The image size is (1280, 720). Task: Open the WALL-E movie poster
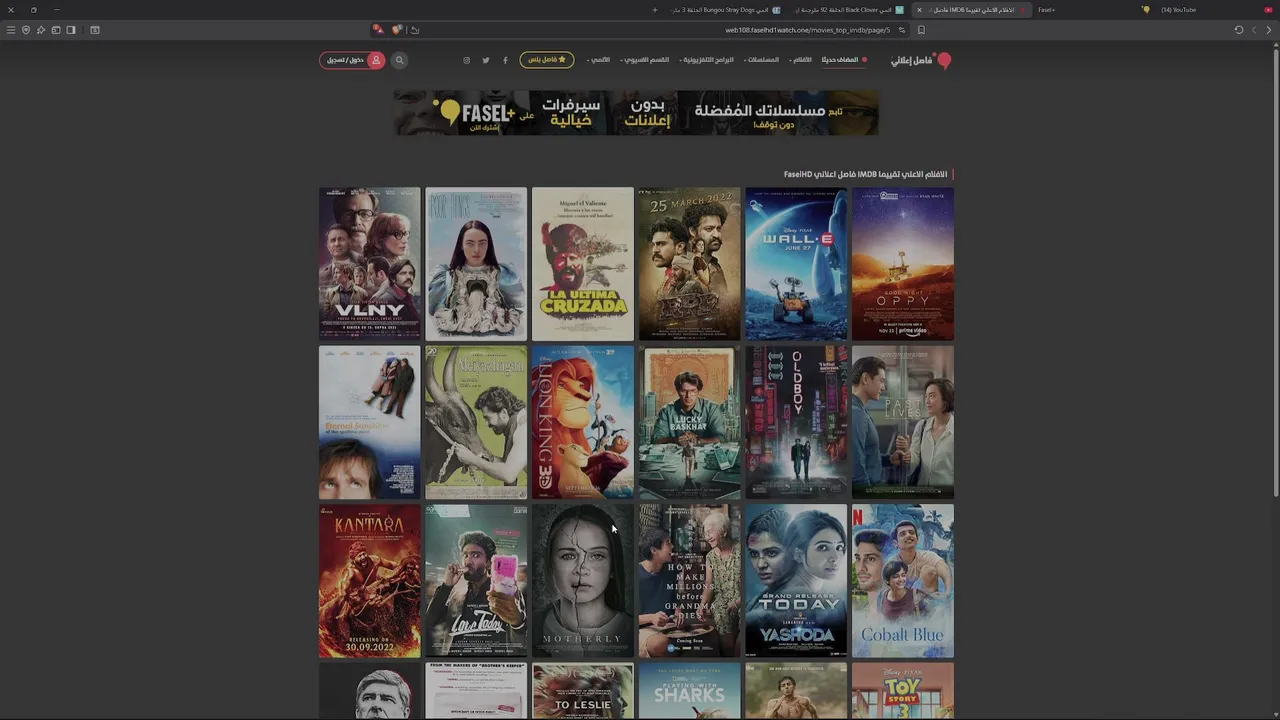point(796,264)
